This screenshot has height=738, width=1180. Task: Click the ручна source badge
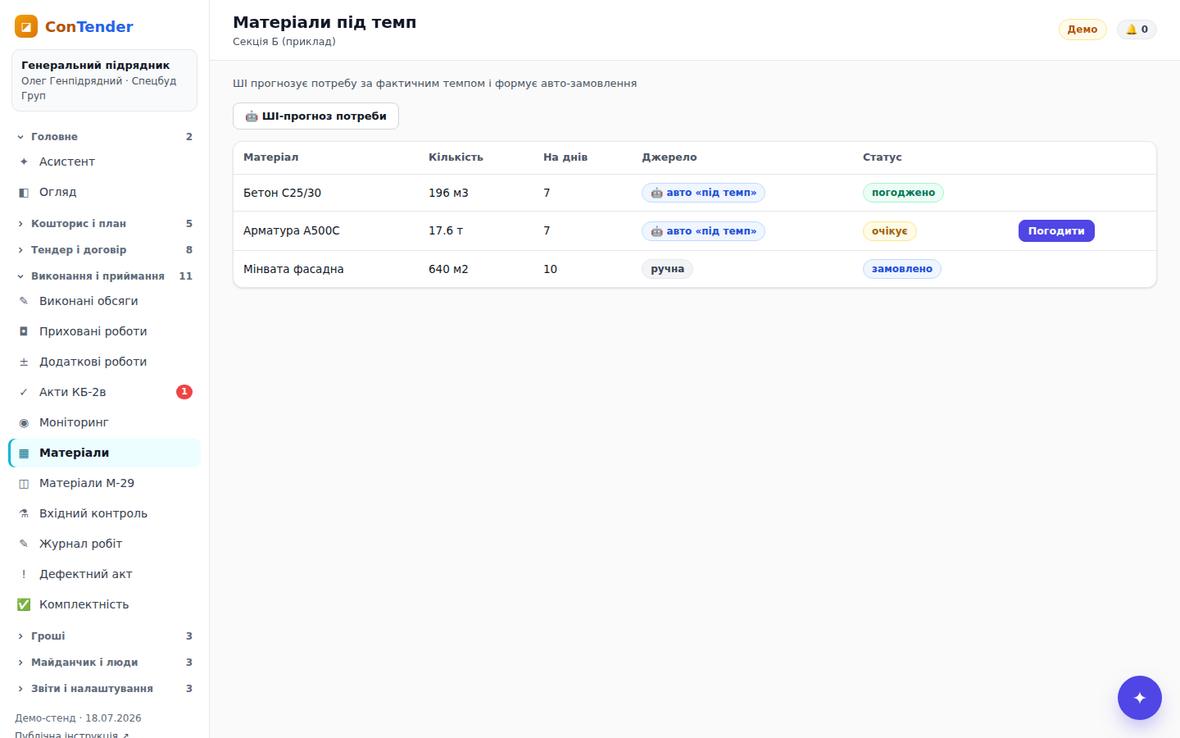[x=668, y=269]
